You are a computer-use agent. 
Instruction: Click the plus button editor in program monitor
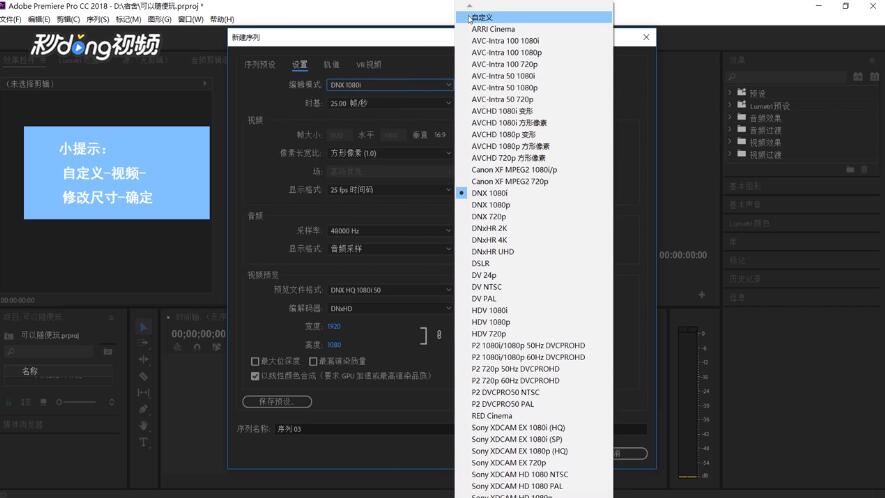(x=702, y=295)
